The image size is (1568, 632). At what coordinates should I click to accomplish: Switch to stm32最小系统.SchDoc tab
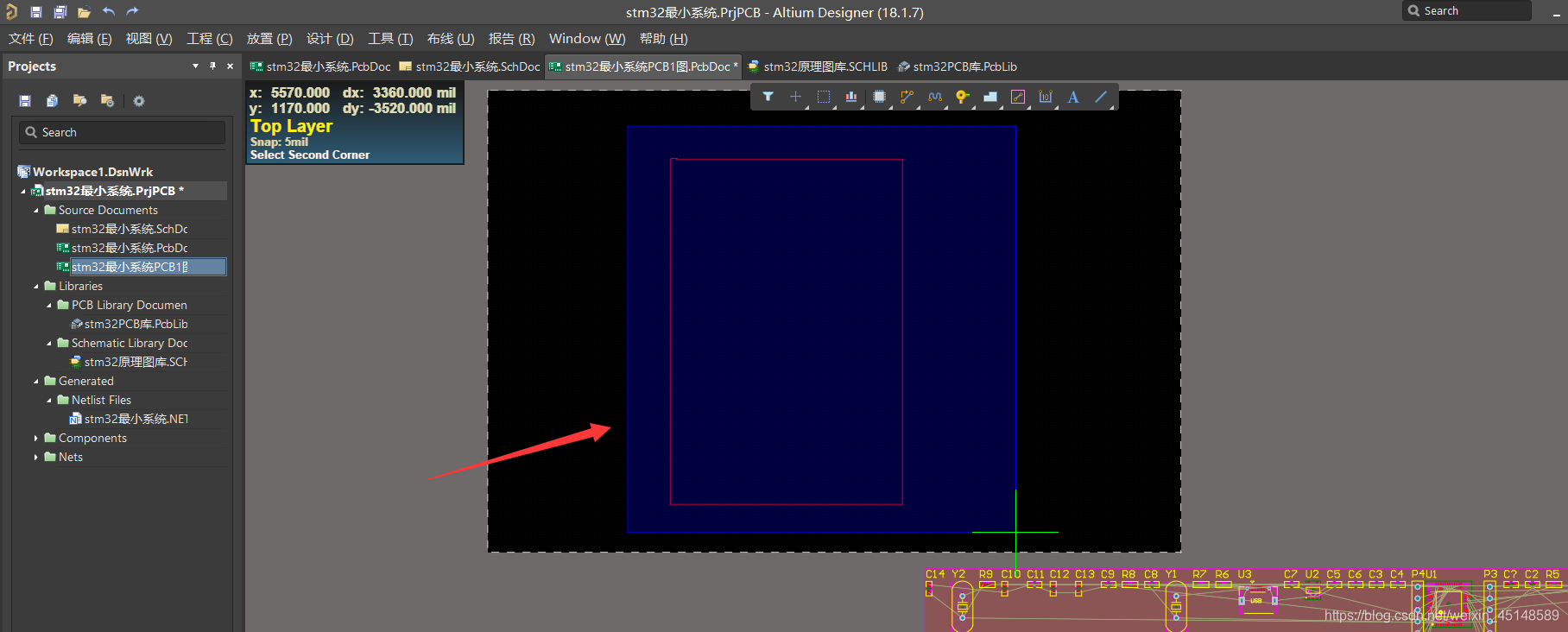[470, 66]
